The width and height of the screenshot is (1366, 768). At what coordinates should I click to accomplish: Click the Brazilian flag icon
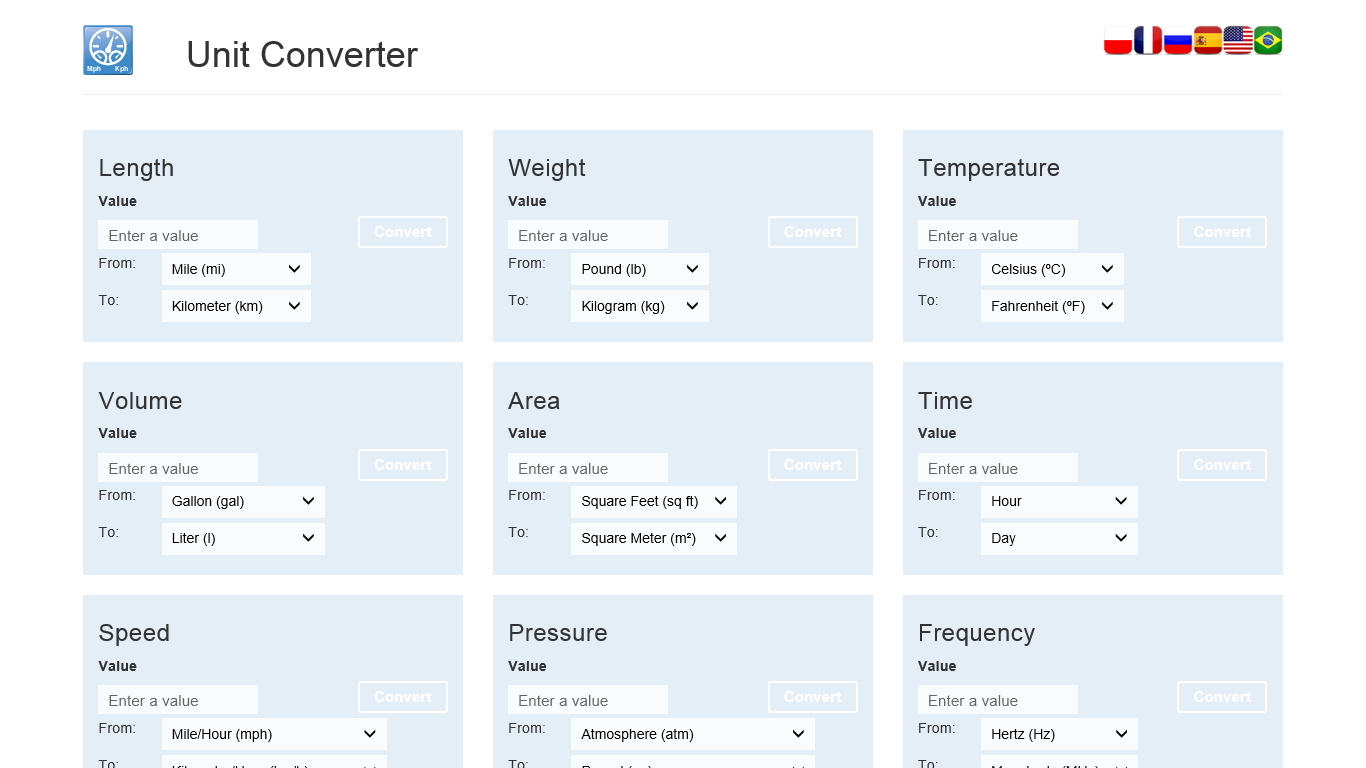pos(1267,41)
